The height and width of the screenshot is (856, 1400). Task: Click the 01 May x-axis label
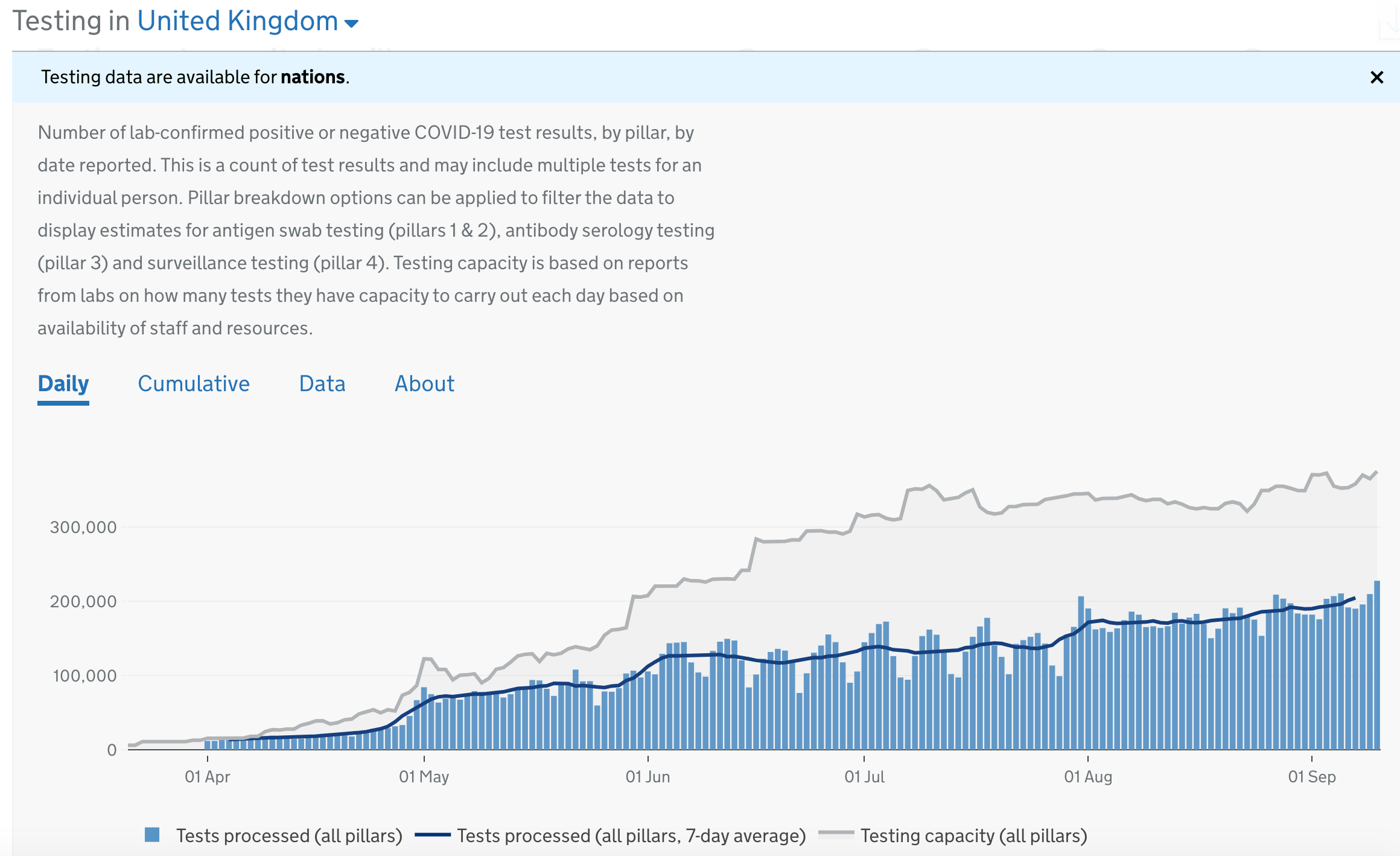coord(424,777)
